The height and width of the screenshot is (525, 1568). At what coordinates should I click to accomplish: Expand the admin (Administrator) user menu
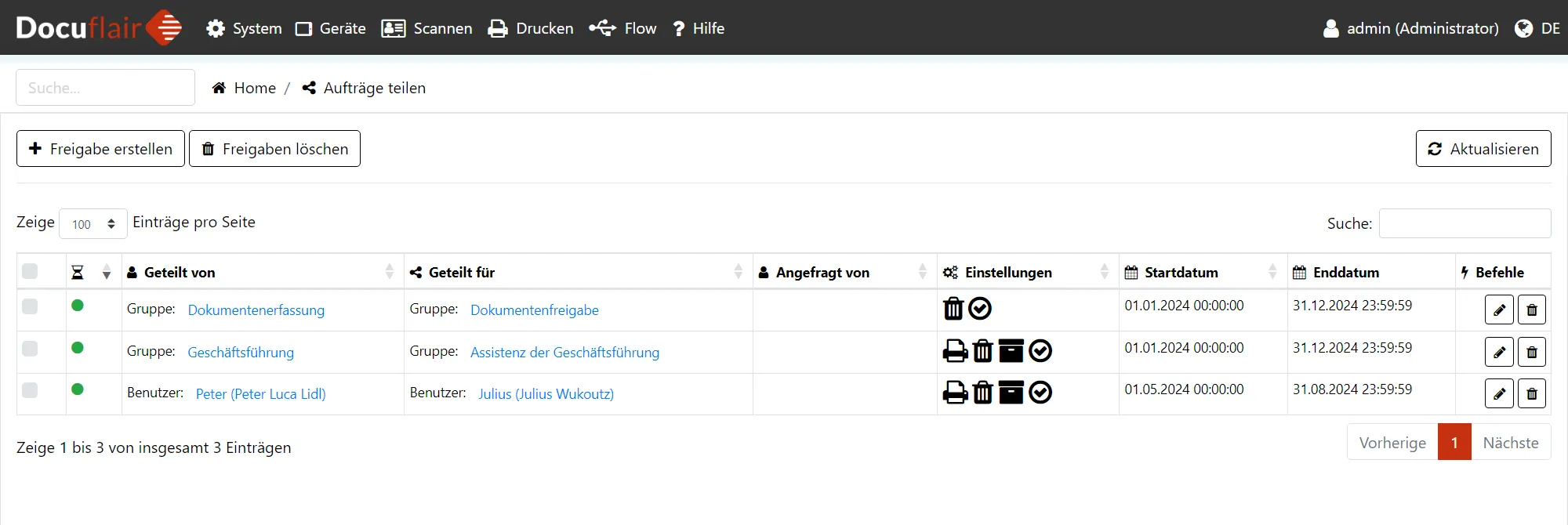[x=1410, y=28]
